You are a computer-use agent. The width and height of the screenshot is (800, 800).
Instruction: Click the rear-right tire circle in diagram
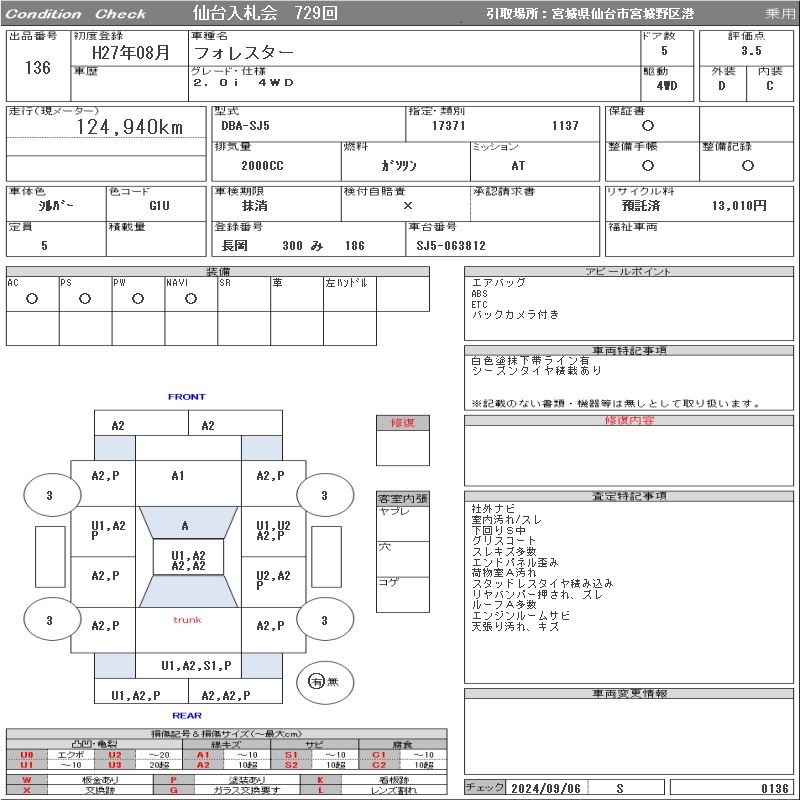[x=323, y=620]
